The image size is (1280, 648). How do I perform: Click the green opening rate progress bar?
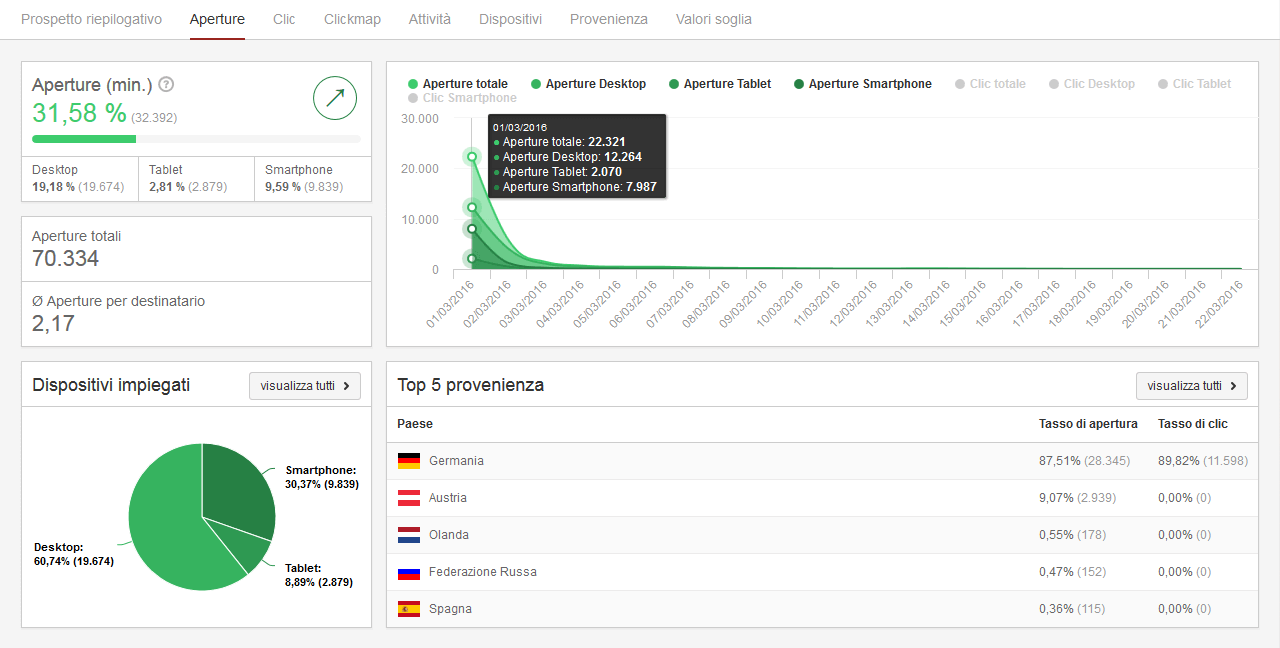point(84,139)
